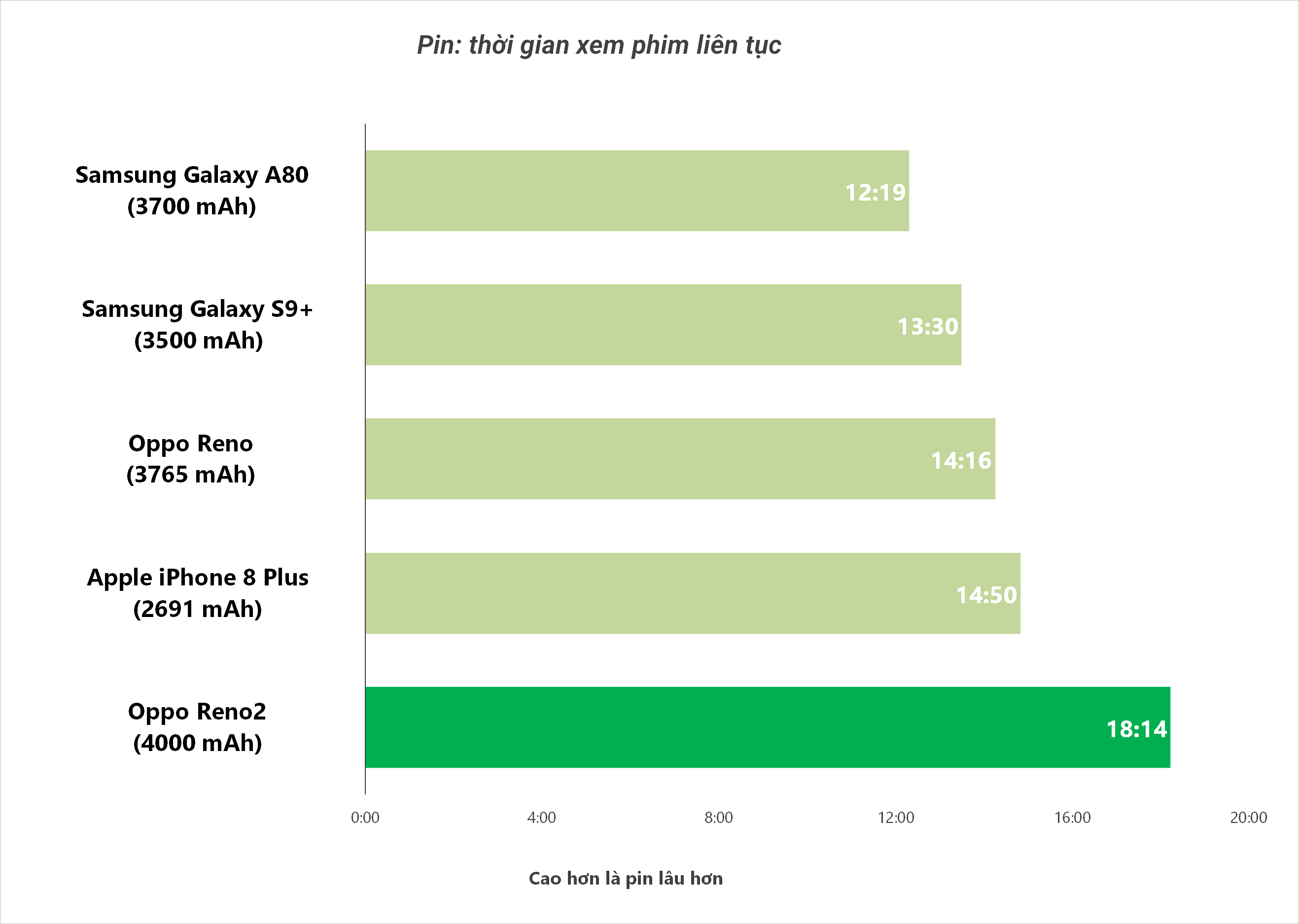Click the chart title 'Pin: thời gian xem phim liên tục'

tap(598, 45)
